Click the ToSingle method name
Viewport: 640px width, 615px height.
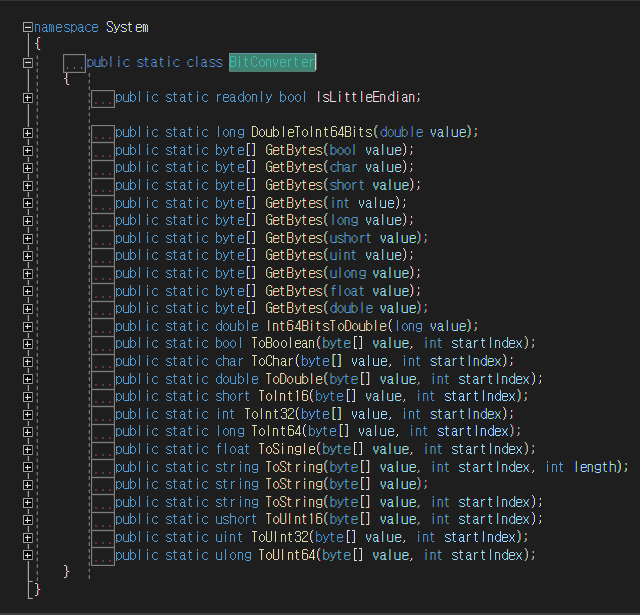(287, 449)
